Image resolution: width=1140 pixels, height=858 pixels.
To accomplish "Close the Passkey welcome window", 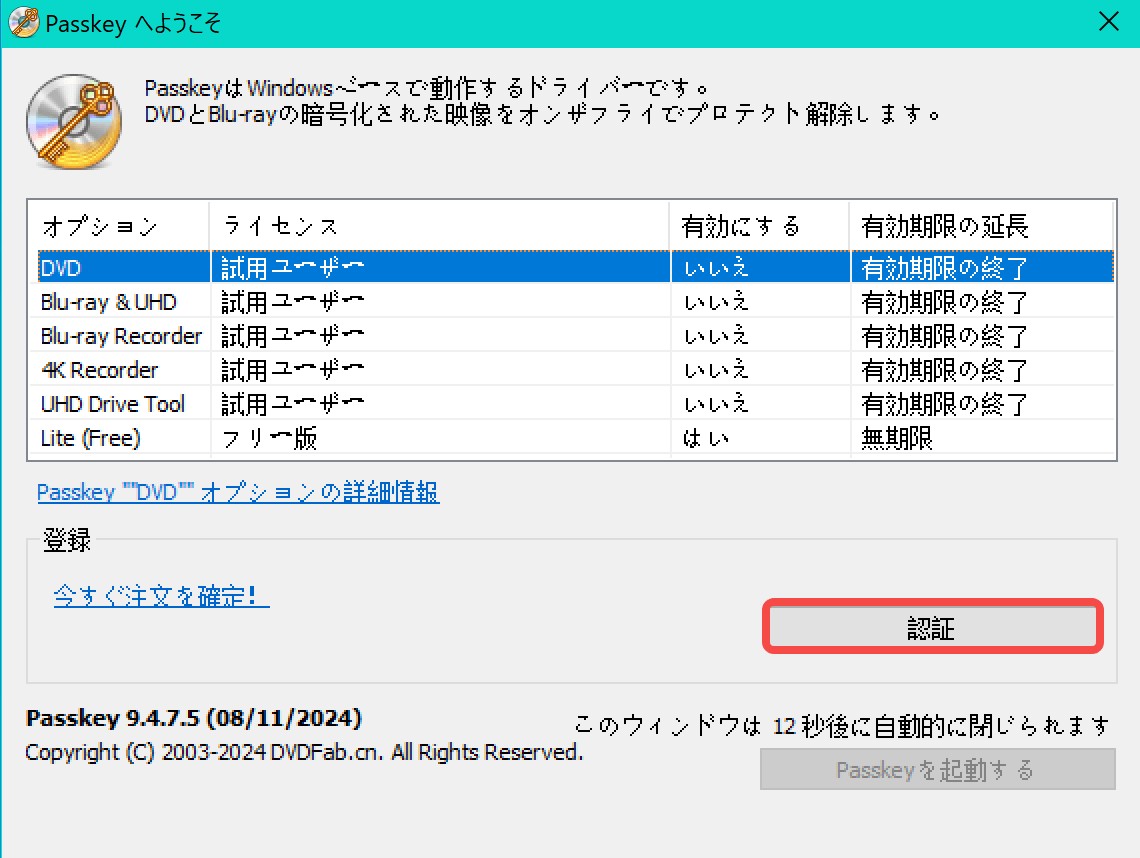I will 1109,22.
